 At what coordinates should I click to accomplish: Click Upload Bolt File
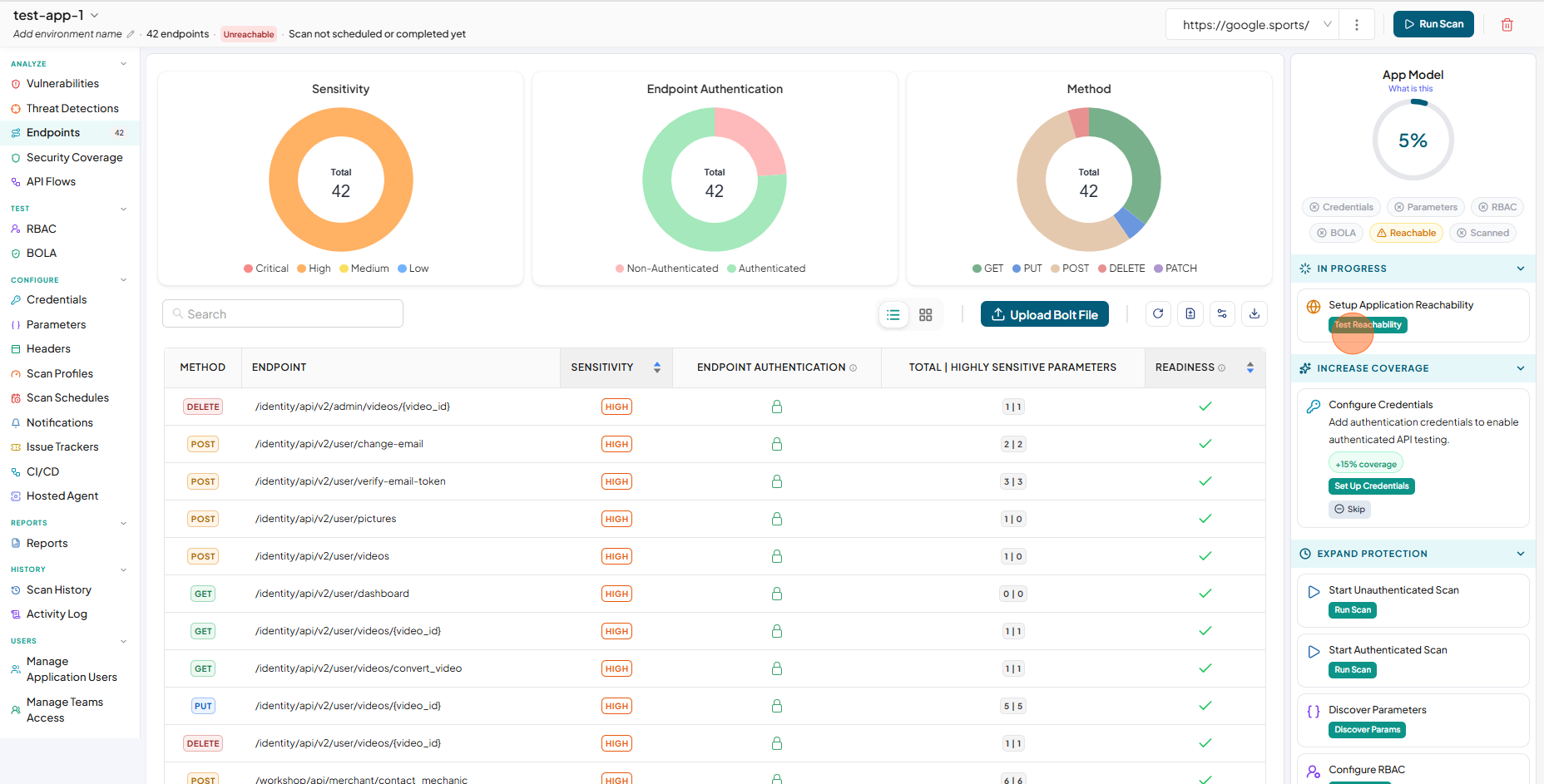tap(1045, 314)
